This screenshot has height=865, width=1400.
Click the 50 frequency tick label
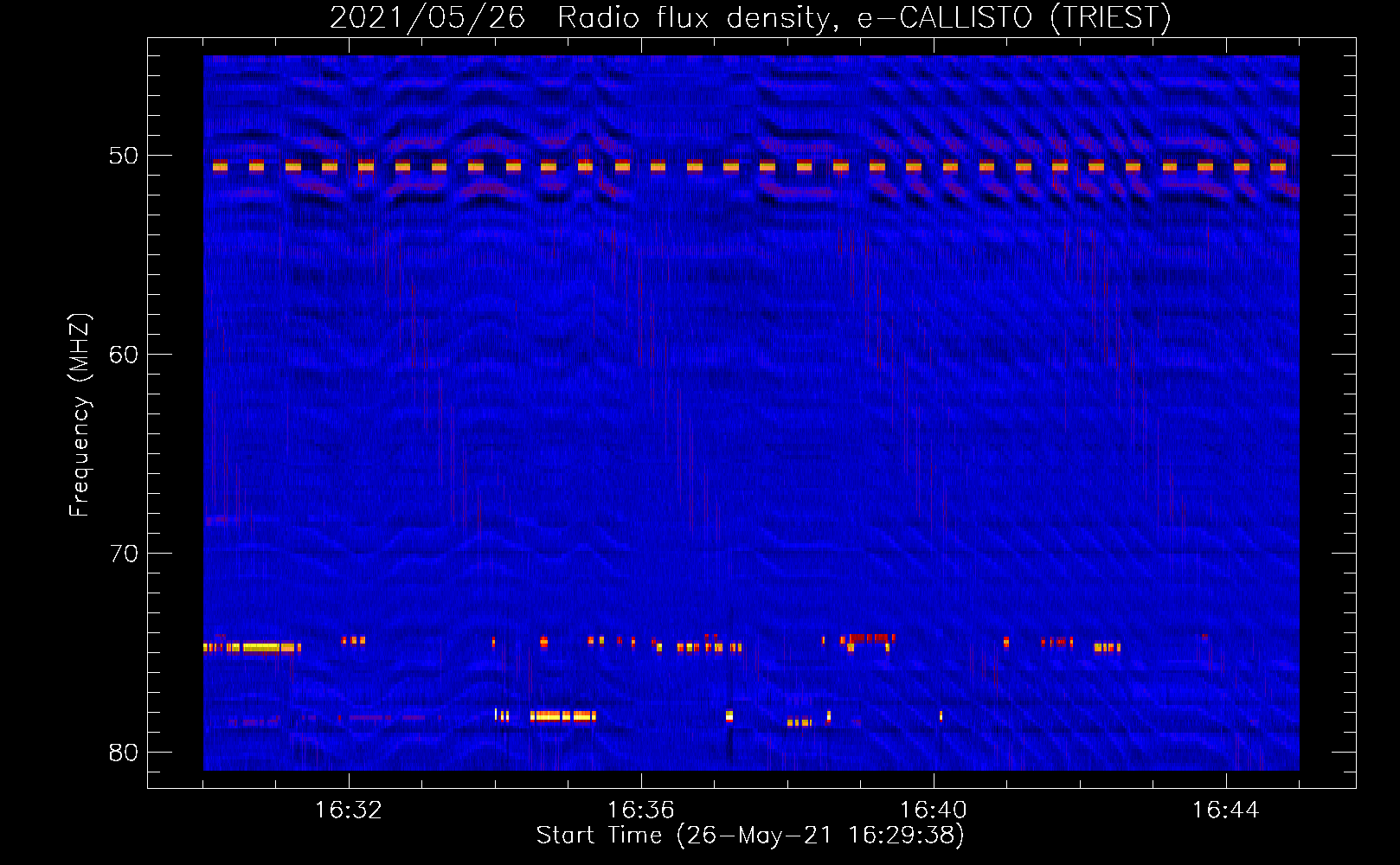pyautogui.click(x=124, y=156)
